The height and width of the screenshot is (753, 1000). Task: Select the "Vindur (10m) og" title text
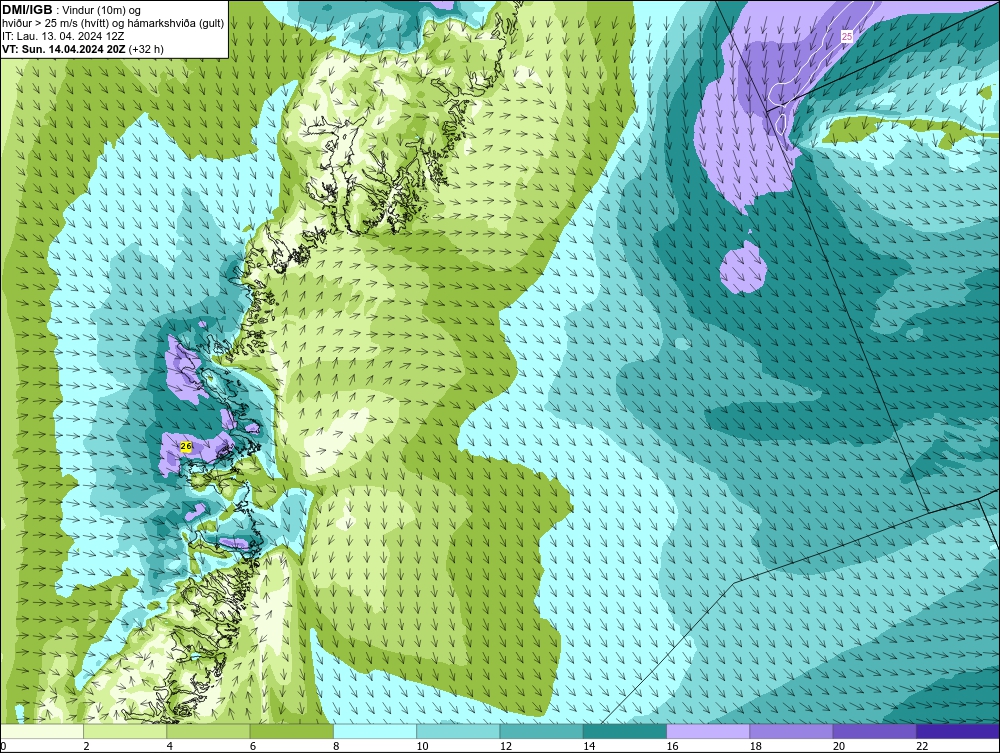[101, 10]
